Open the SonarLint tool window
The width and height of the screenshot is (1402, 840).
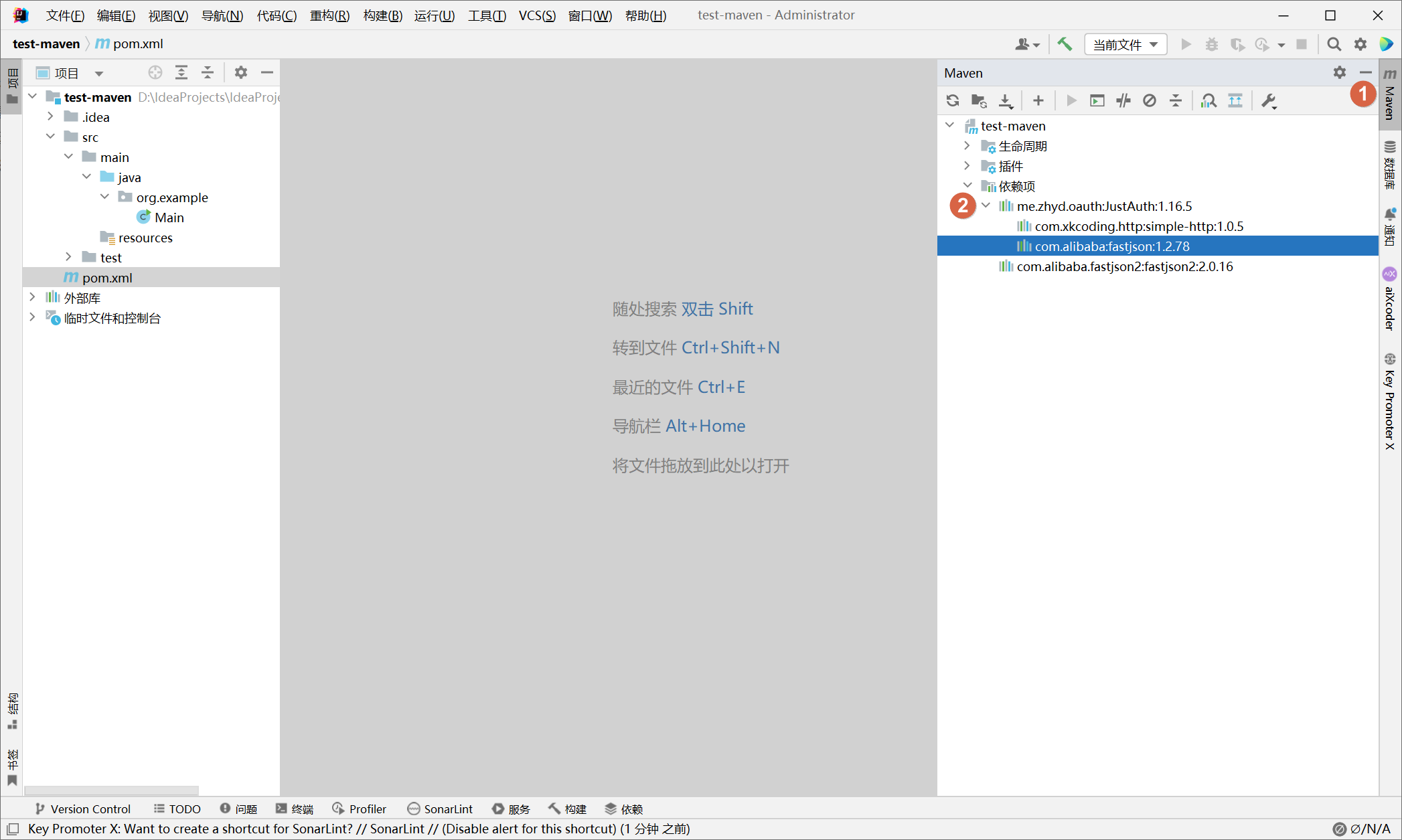click(x=440, y=809)
